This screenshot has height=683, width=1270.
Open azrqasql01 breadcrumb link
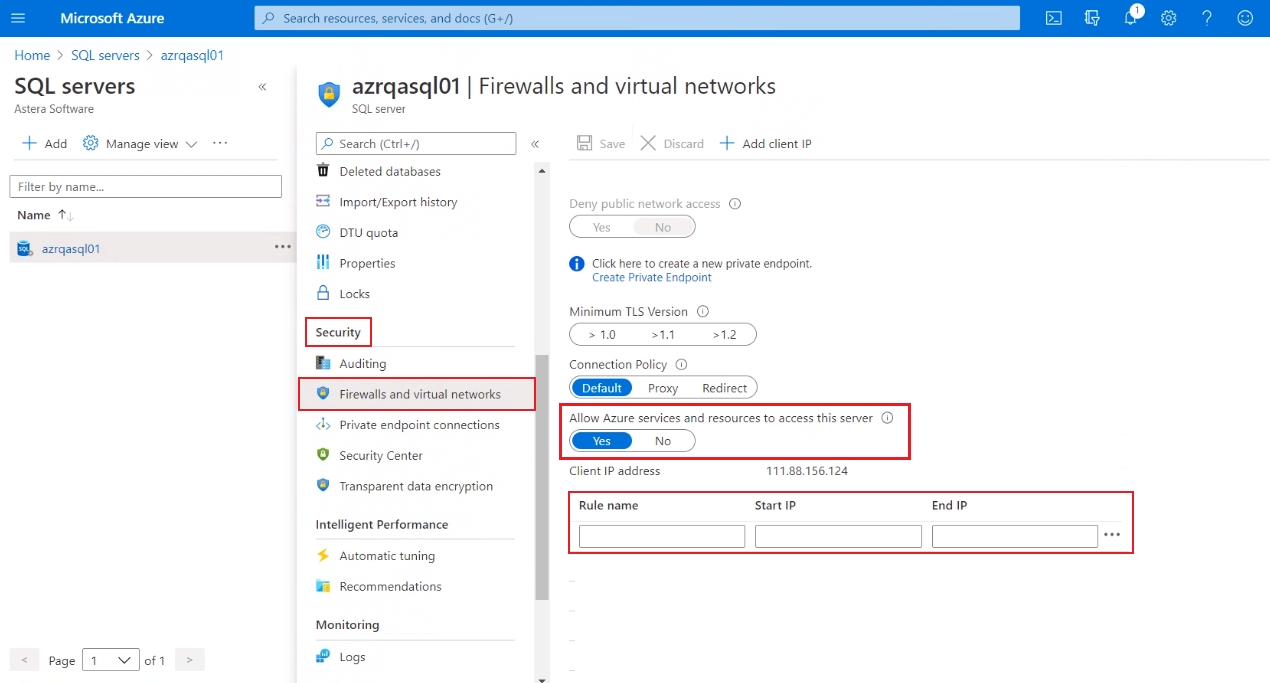pyautogui.click(x=190, y=55)
